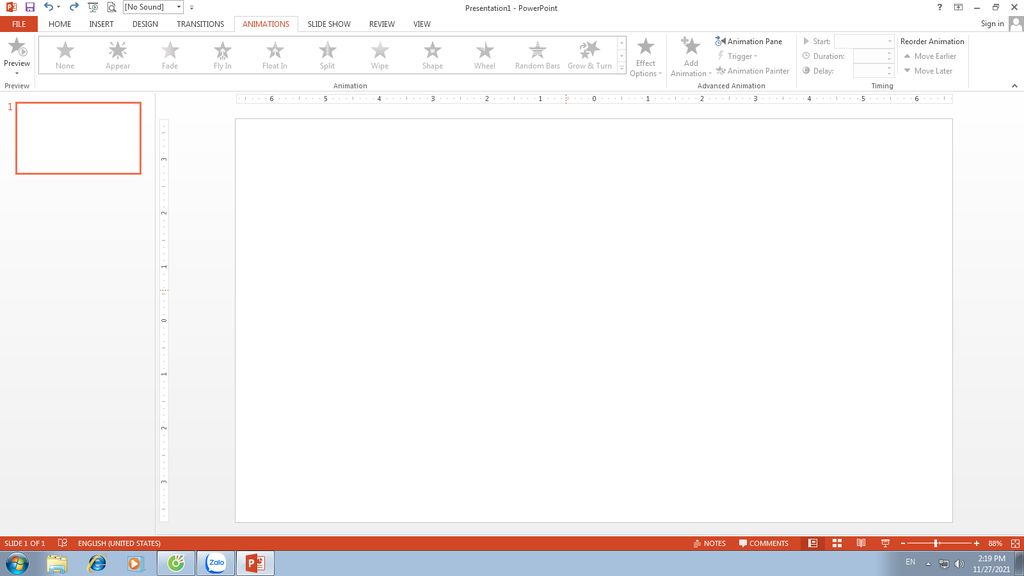Viewport: 1024px width, 576px height.
Task: Open print preview icon in quick access toolbar
Action: coord(111,7)
